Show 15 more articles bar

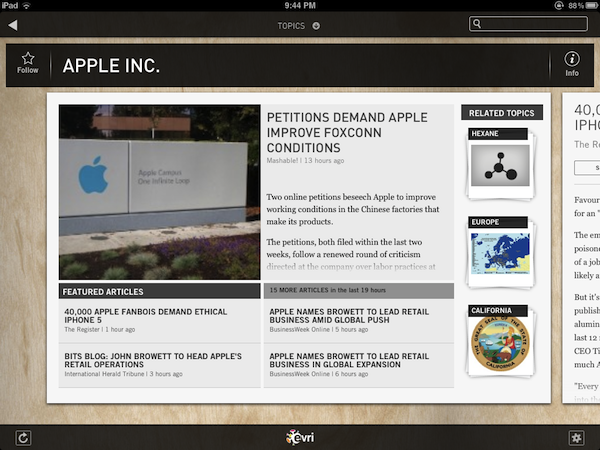(x=359, y=290)
